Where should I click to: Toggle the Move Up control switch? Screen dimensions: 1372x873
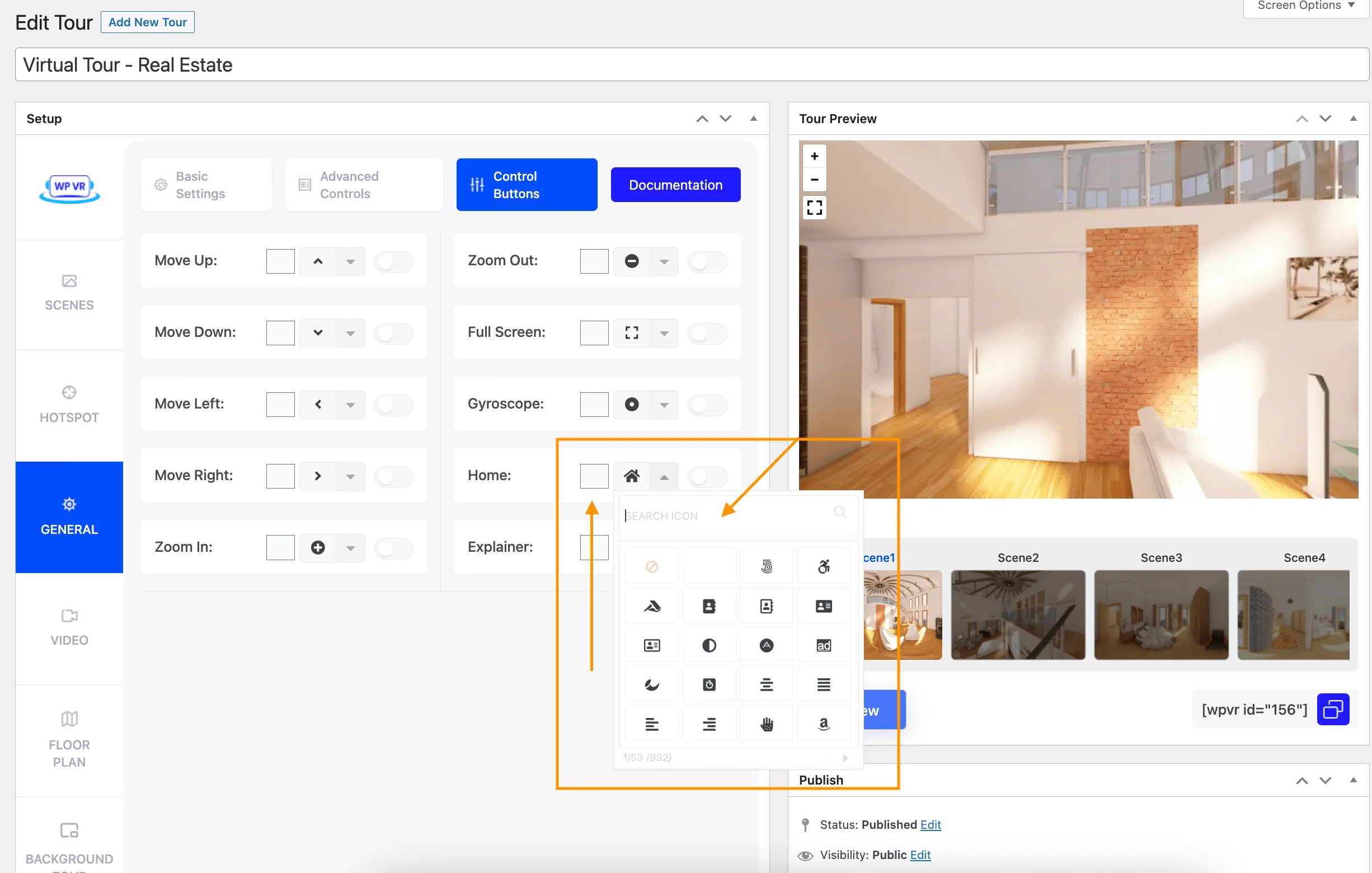394,261
